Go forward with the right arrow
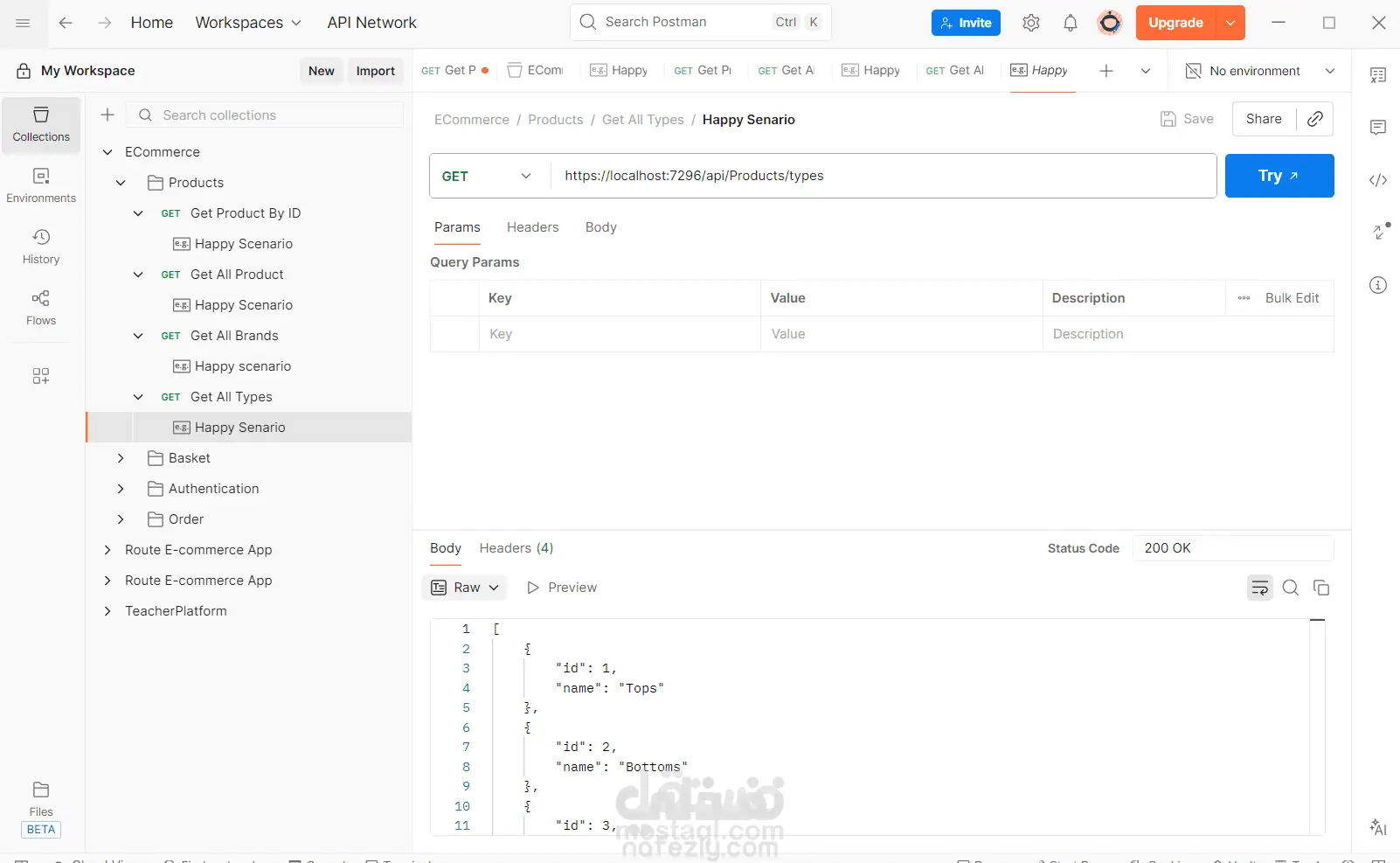The image size is (1400, 863). 105,23
